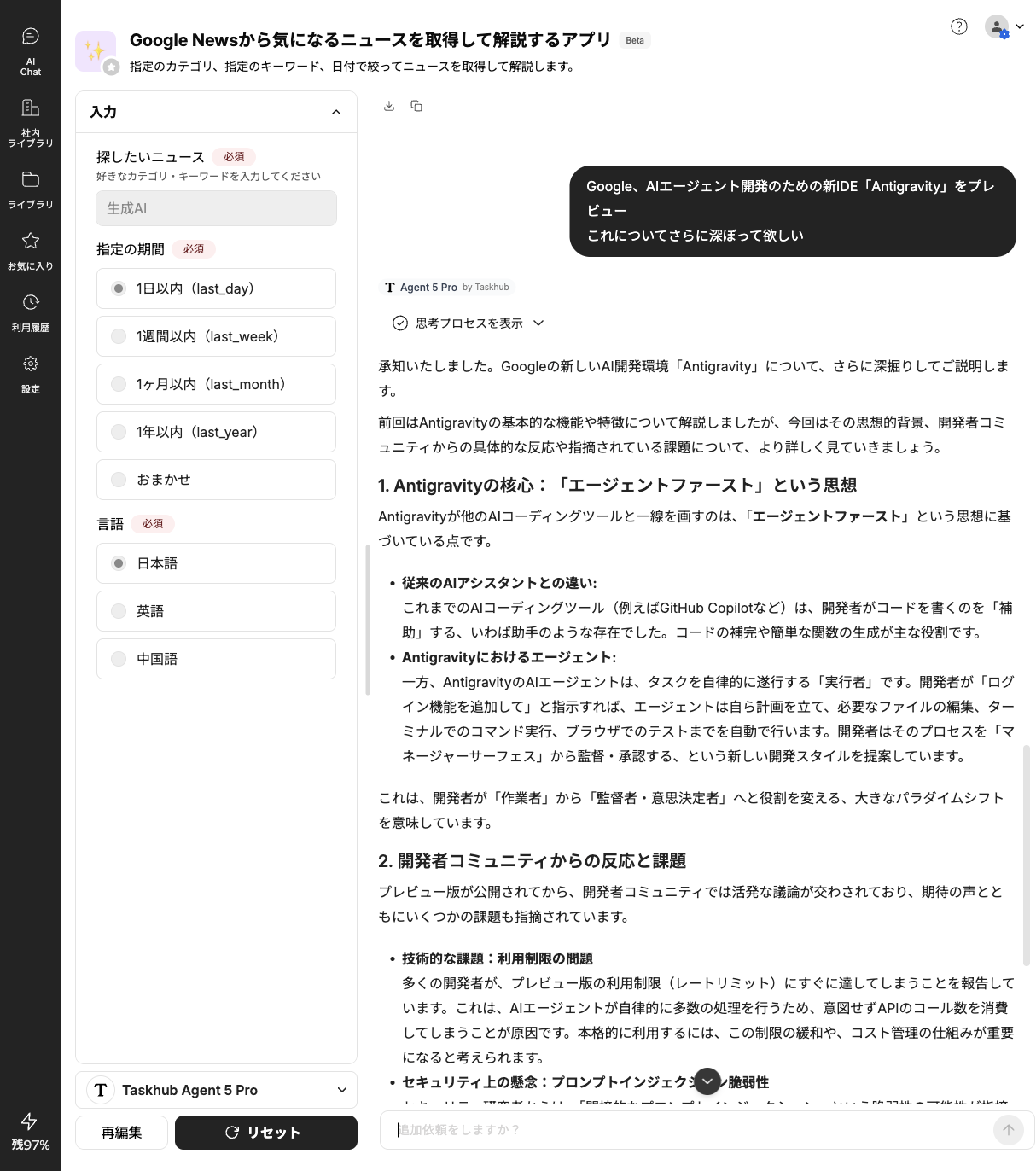Screen dimensions: 1036x1171
Task: Open the help question mark icon
Action: pos(959,26)
